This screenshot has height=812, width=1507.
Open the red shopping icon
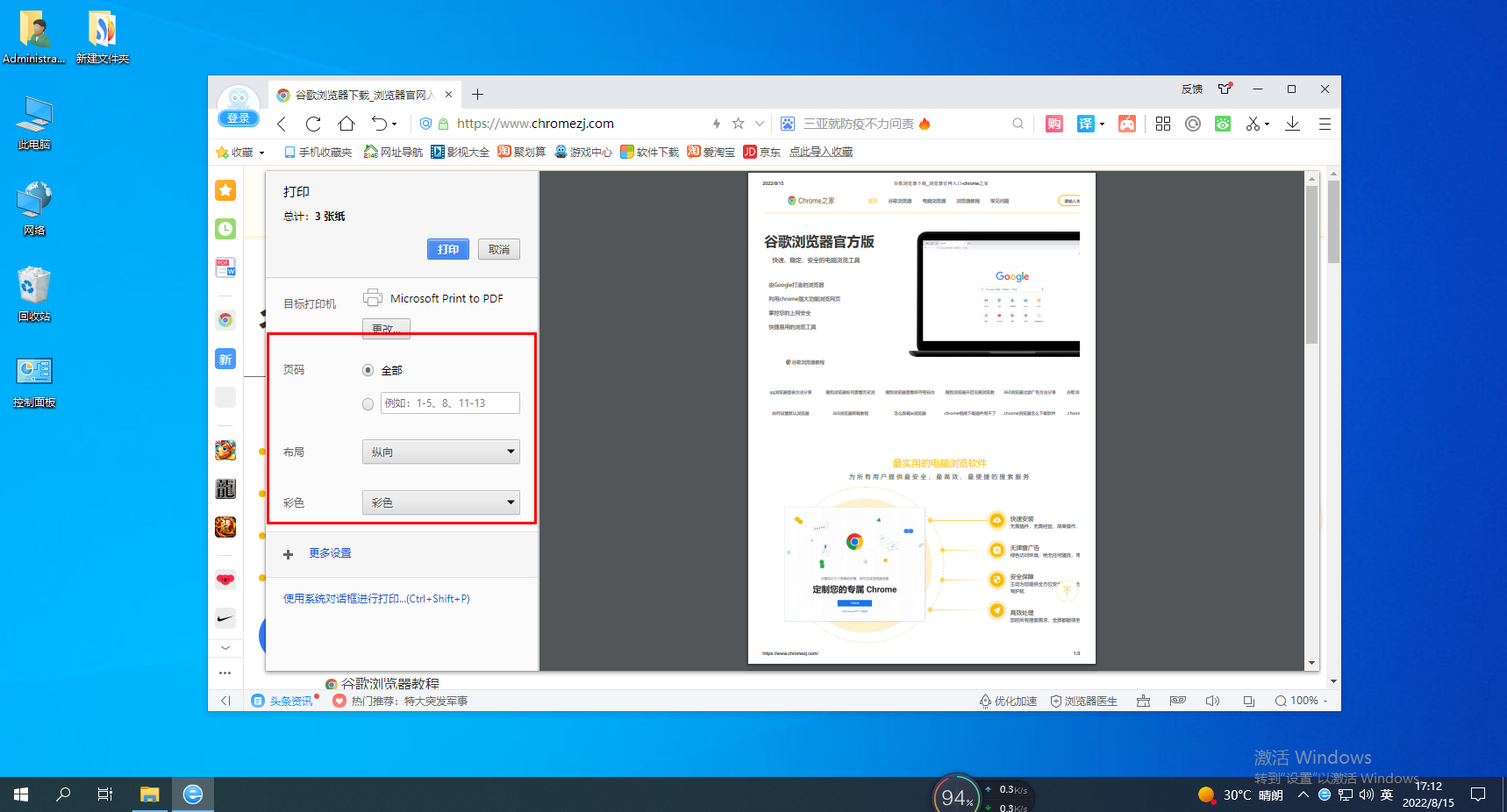[1054, 124]
